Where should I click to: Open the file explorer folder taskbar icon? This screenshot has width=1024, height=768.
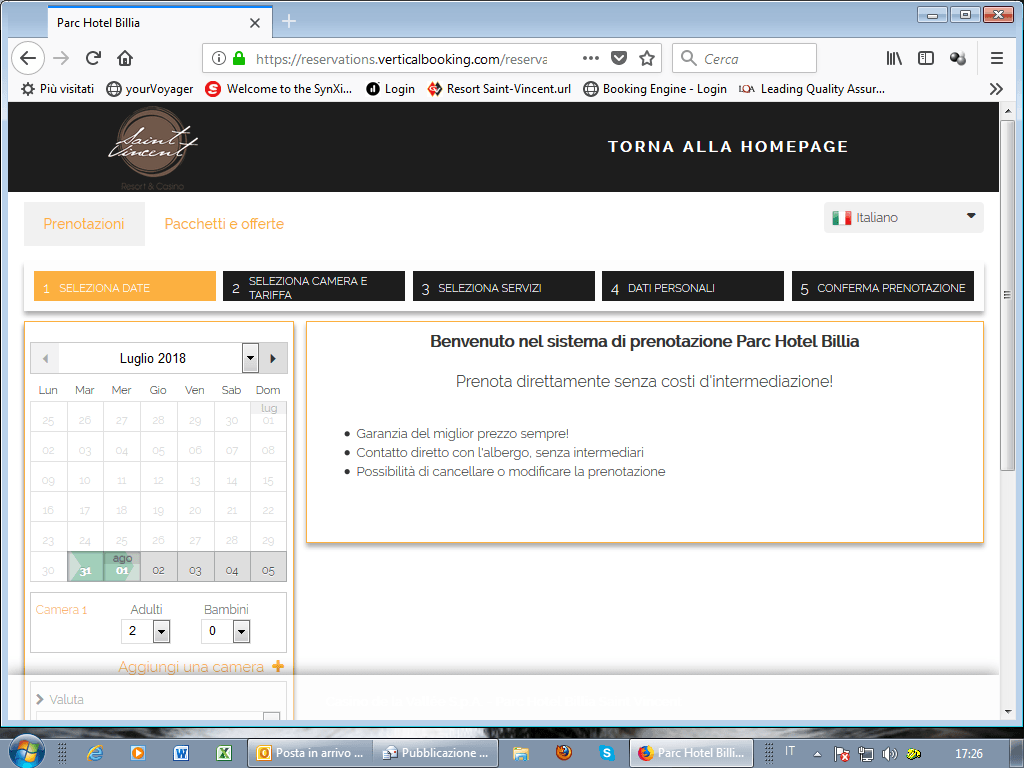[x=520, y=754]
